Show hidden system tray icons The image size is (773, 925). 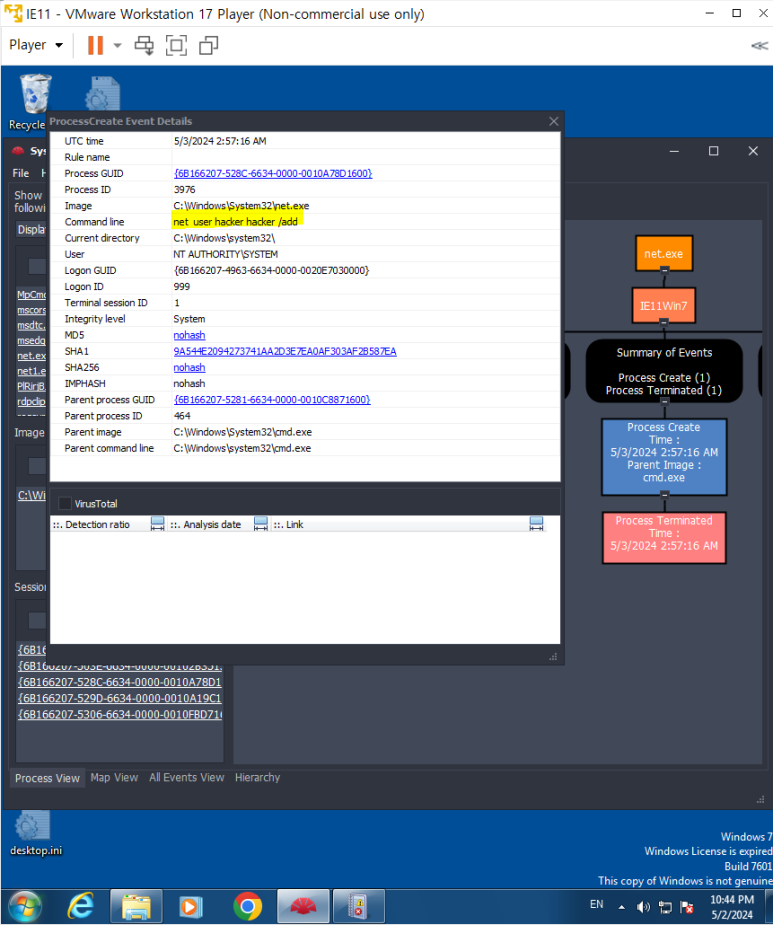pyautogui.click(x=621, y=907)
